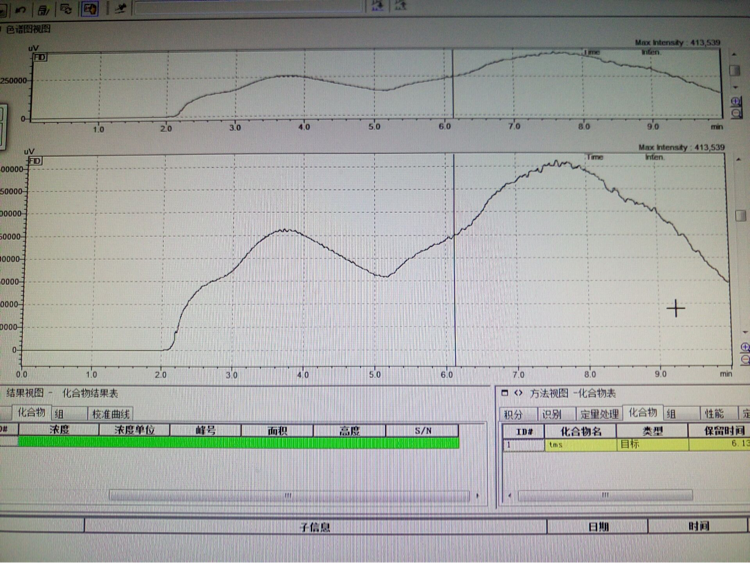Click the ID# column header

tap(524, 431)
